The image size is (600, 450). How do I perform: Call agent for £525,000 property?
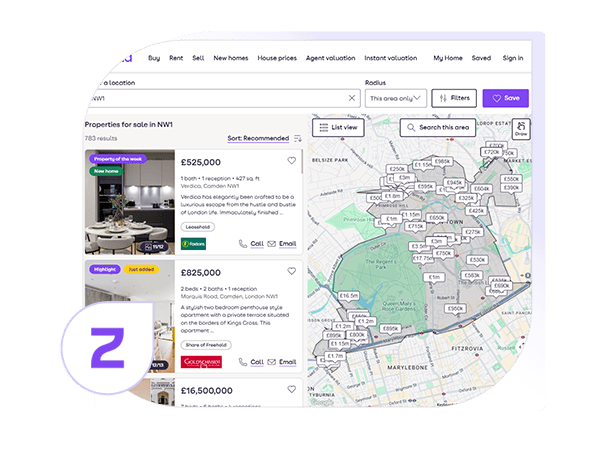251,244
